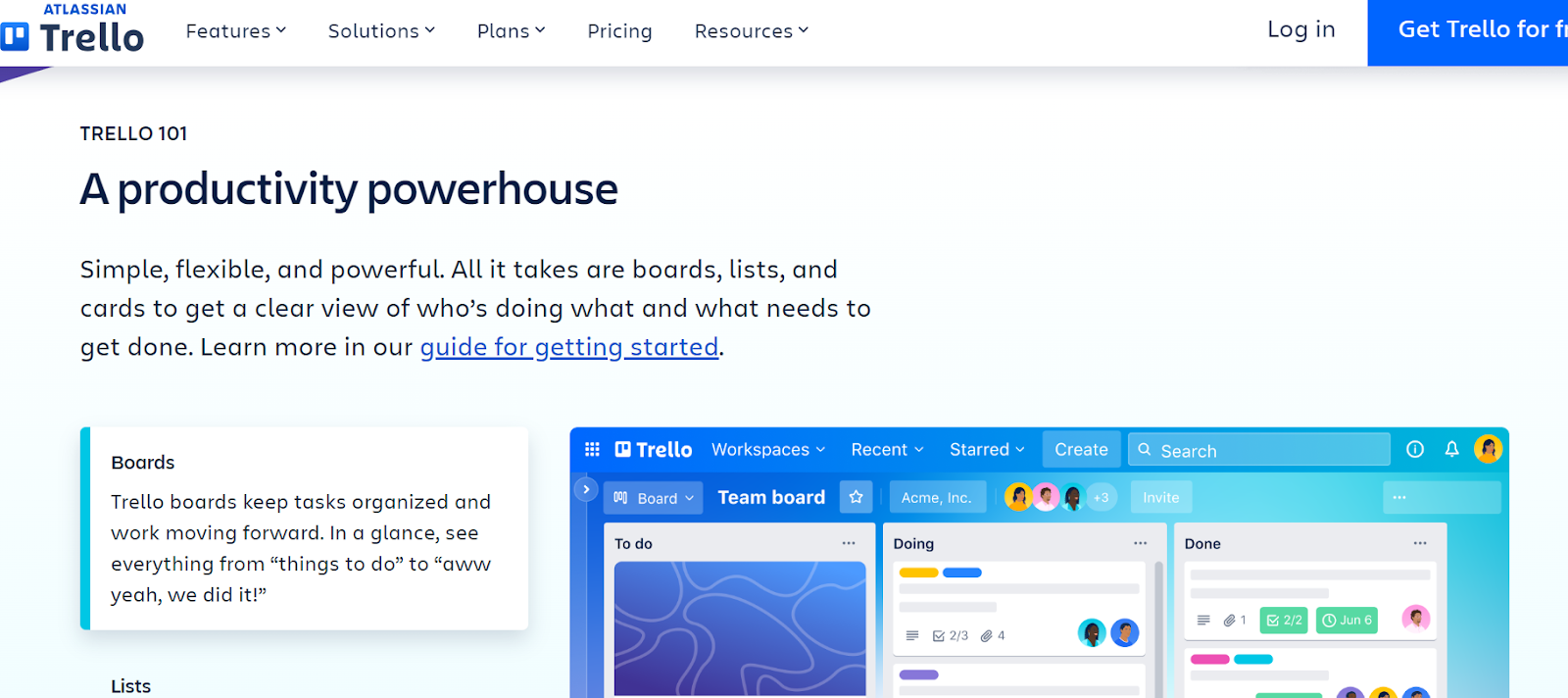Click the Jun 6 due date badge
Viewport: 1568px width, 698px height.
pos(1347,620)
